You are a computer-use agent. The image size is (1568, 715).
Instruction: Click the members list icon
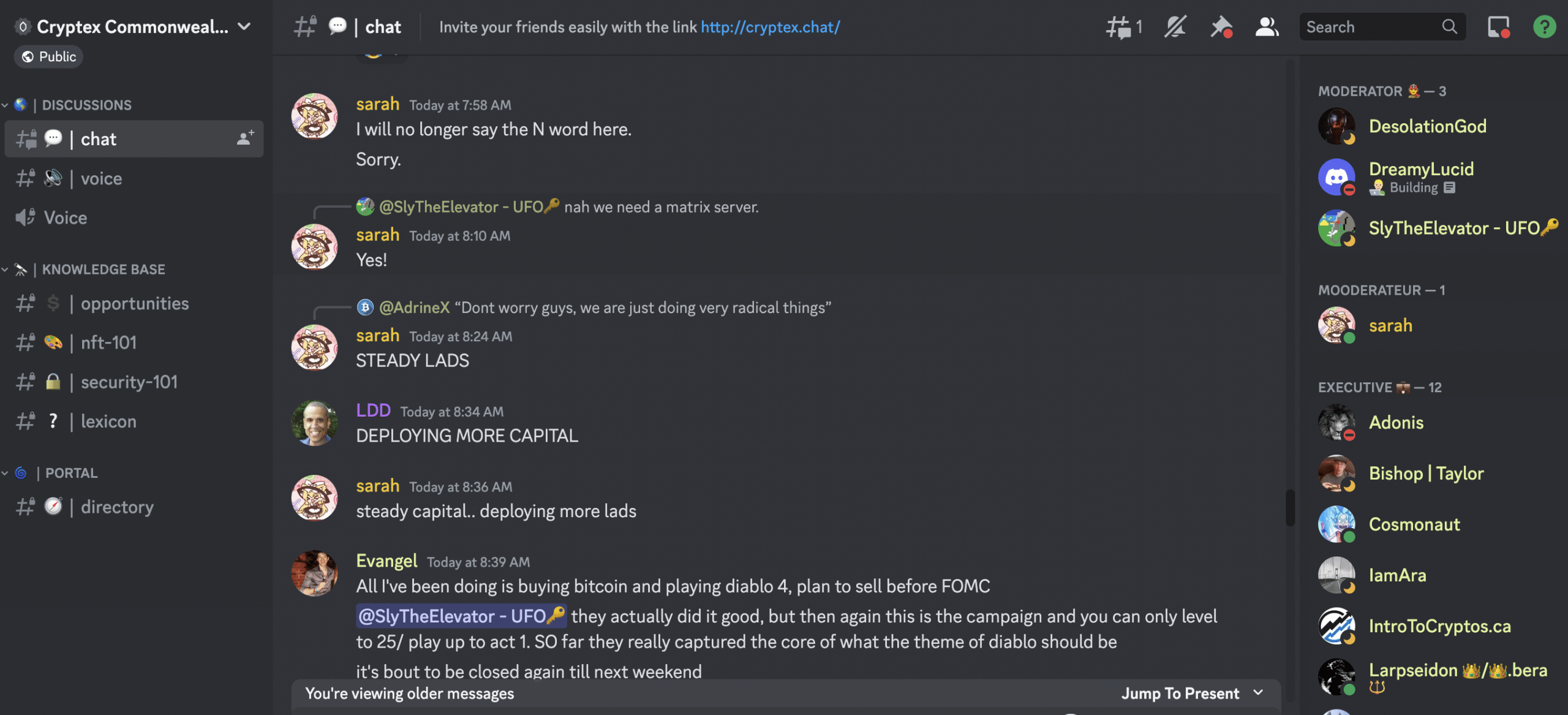1266,26
